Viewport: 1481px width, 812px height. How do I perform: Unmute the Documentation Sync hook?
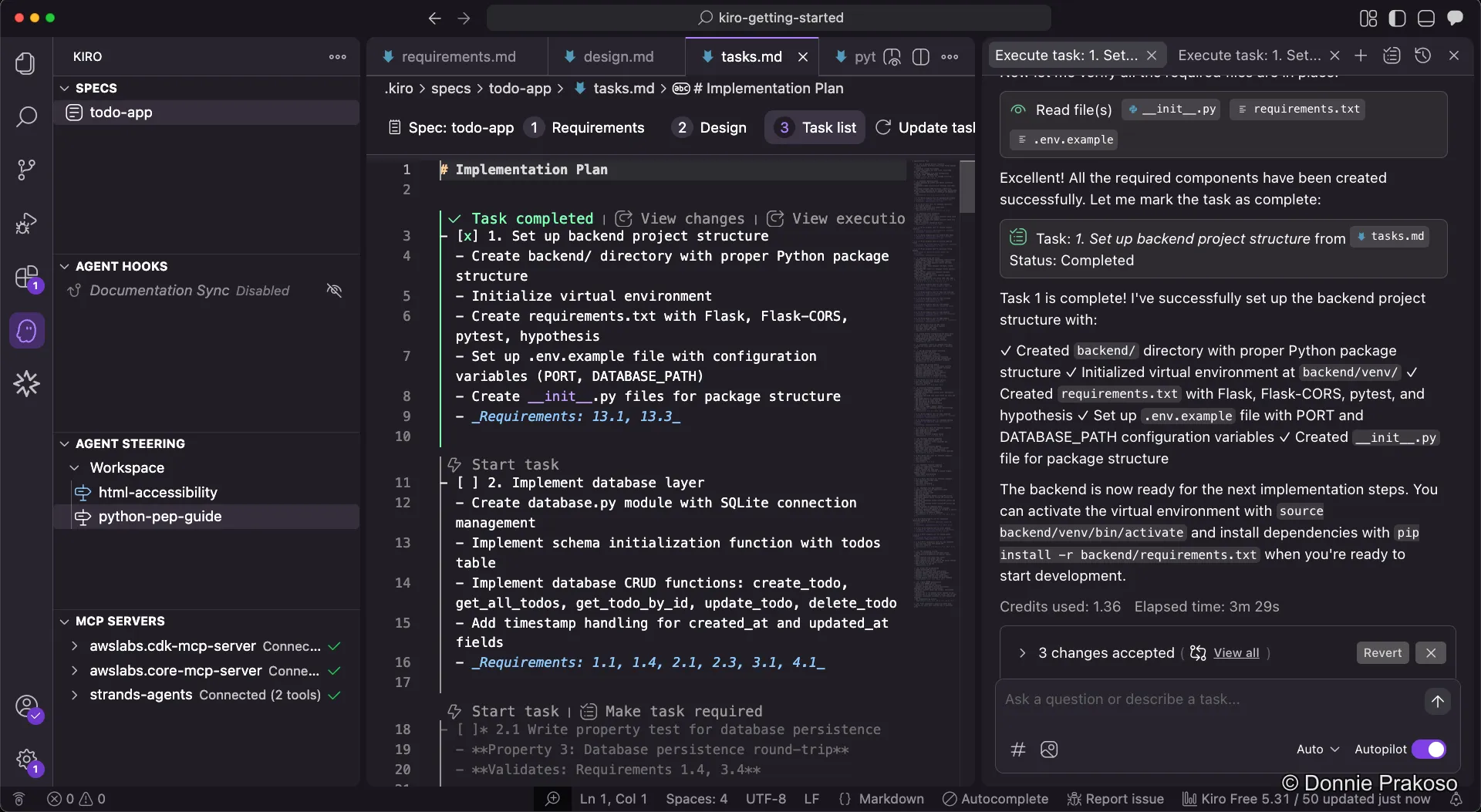[334, 291]
